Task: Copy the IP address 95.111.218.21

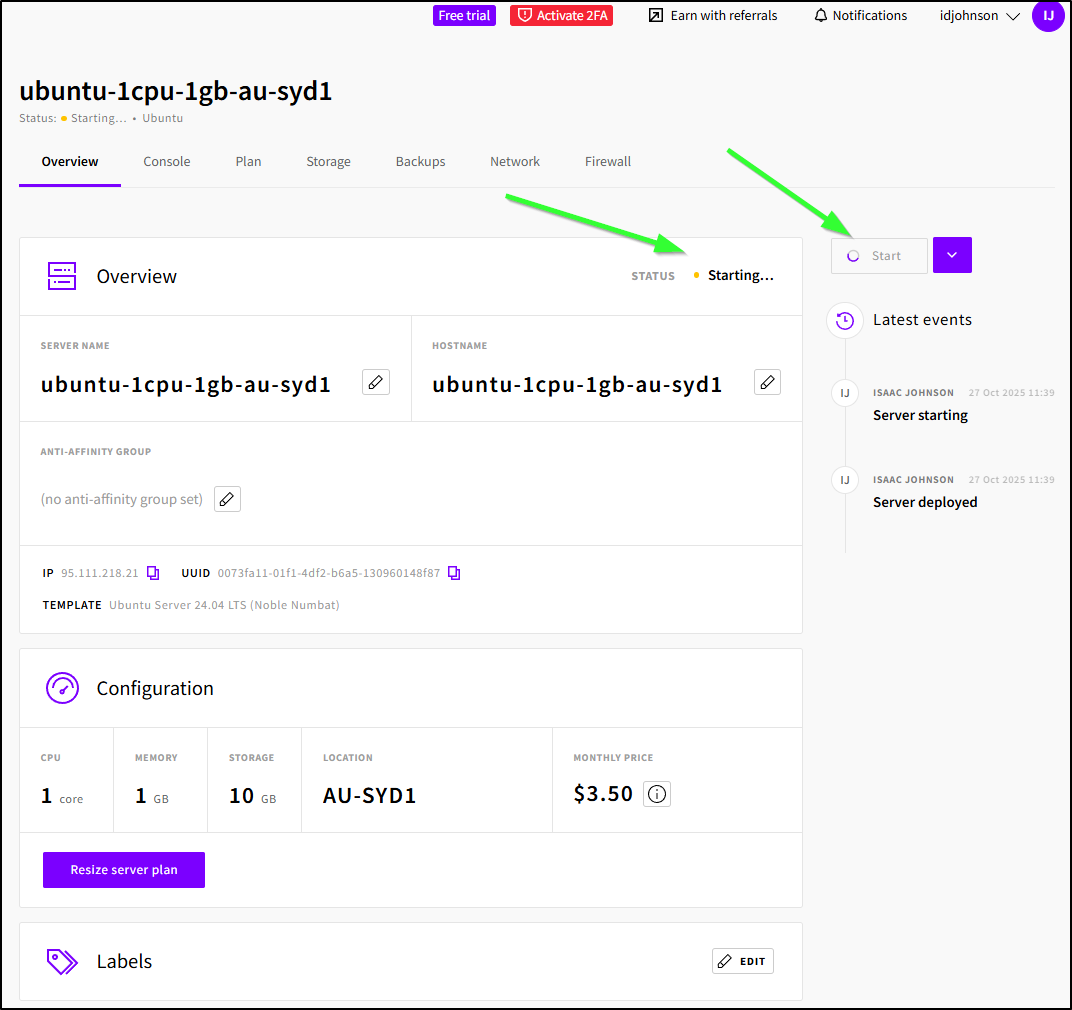Action: point(153,573)
